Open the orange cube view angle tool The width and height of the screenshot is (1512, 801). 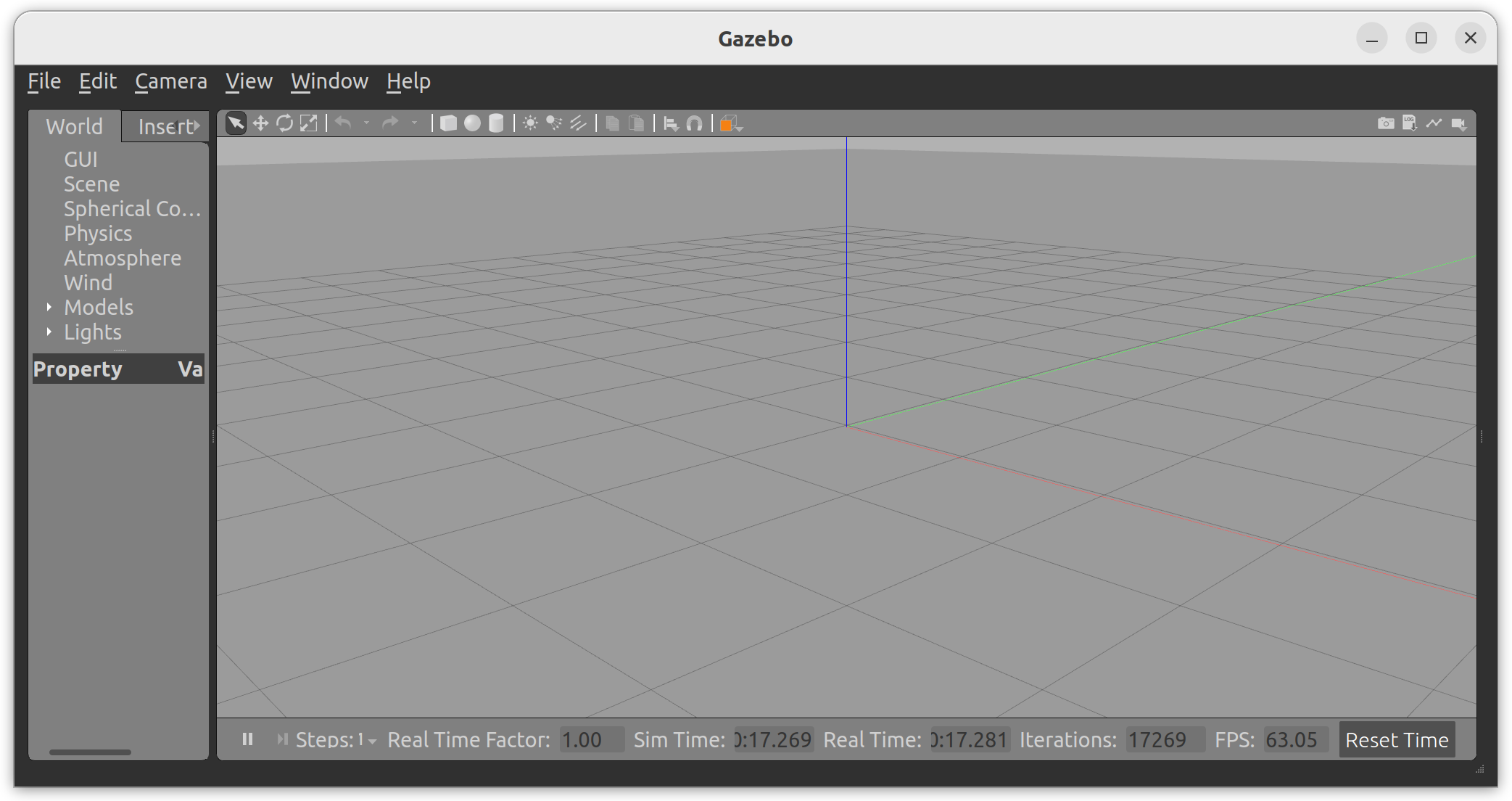730,124
